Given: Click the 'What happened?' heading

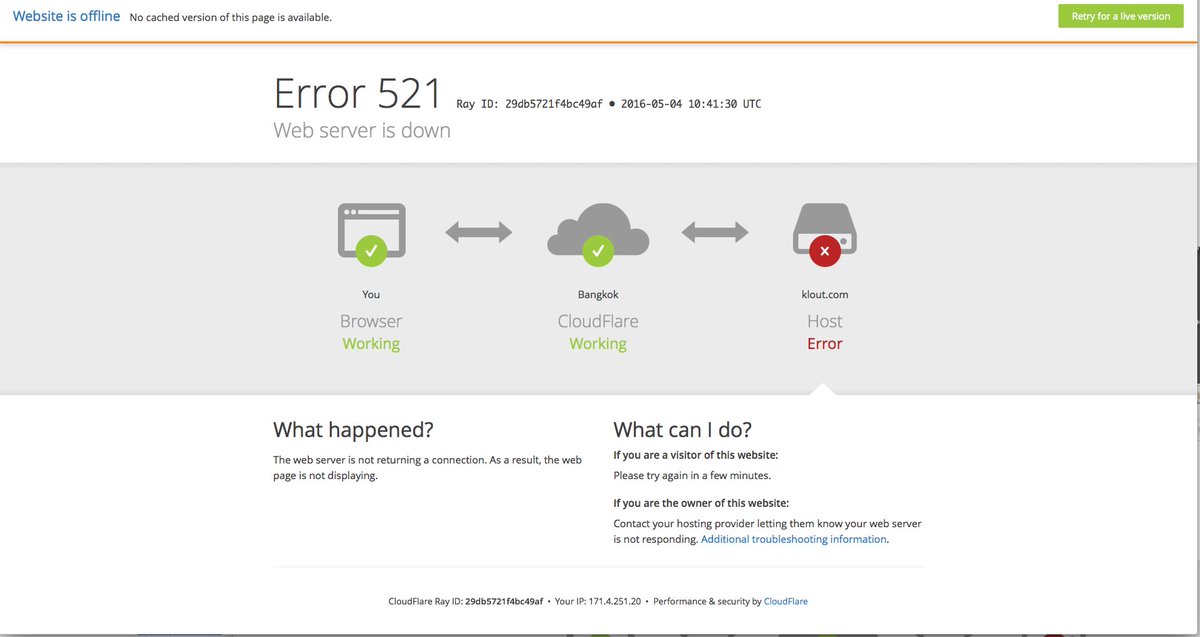Looking at the screenshot, I should click(353, 430).
